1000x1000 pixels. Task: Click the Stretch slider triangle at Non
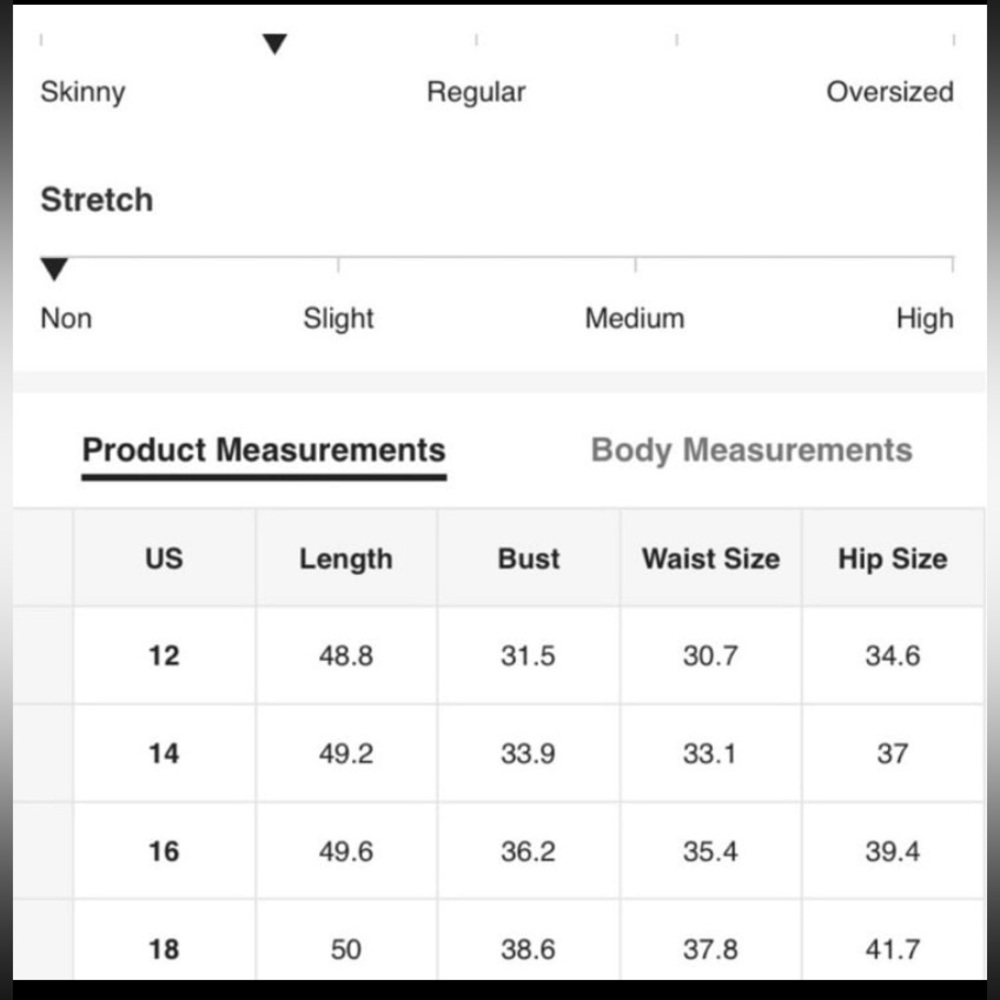pyautogui.click(x=54, y=268)
